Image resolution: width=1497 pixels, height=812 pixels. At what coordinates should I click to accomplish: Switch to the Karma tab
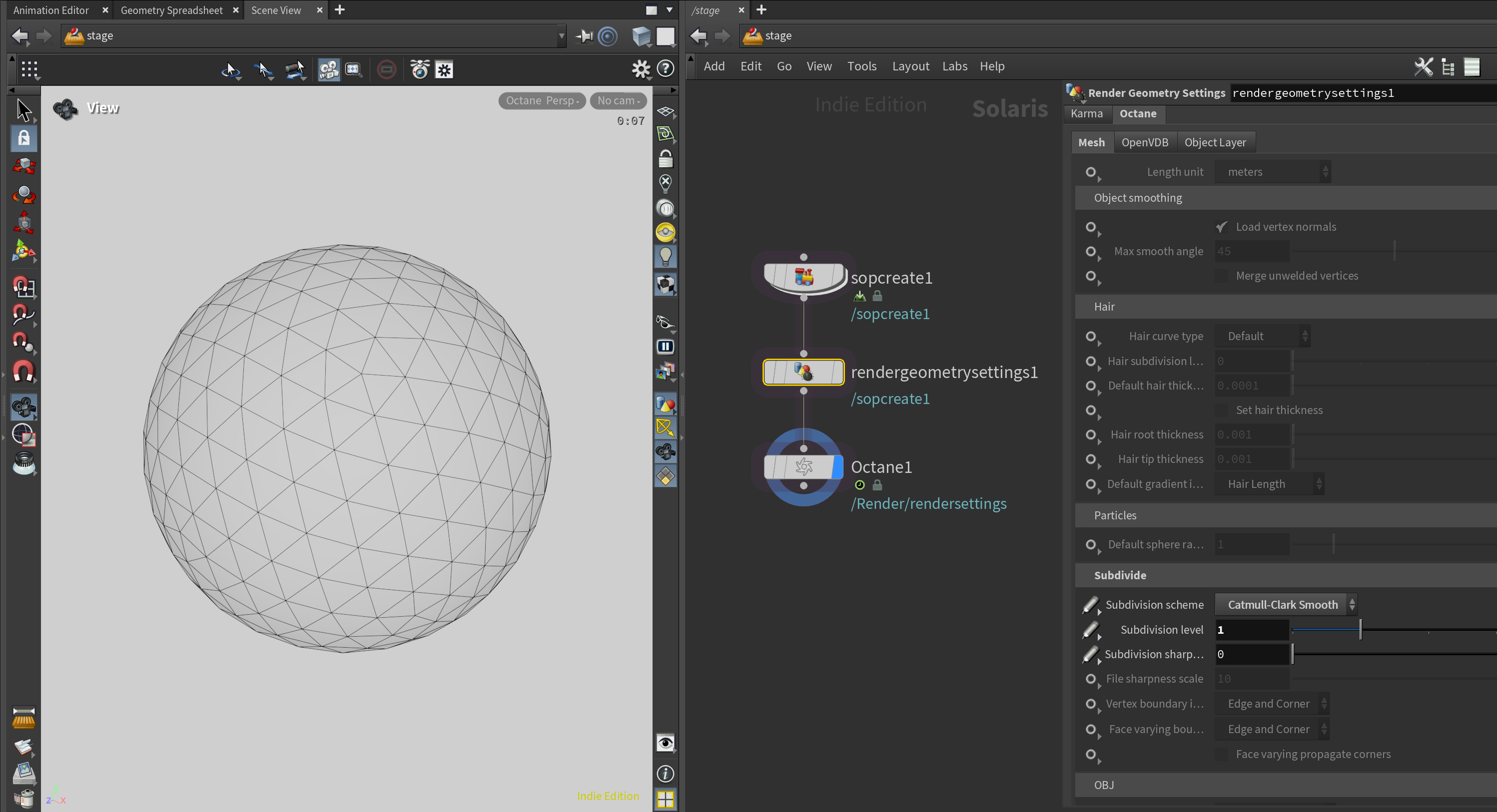tap(1086, 113)
